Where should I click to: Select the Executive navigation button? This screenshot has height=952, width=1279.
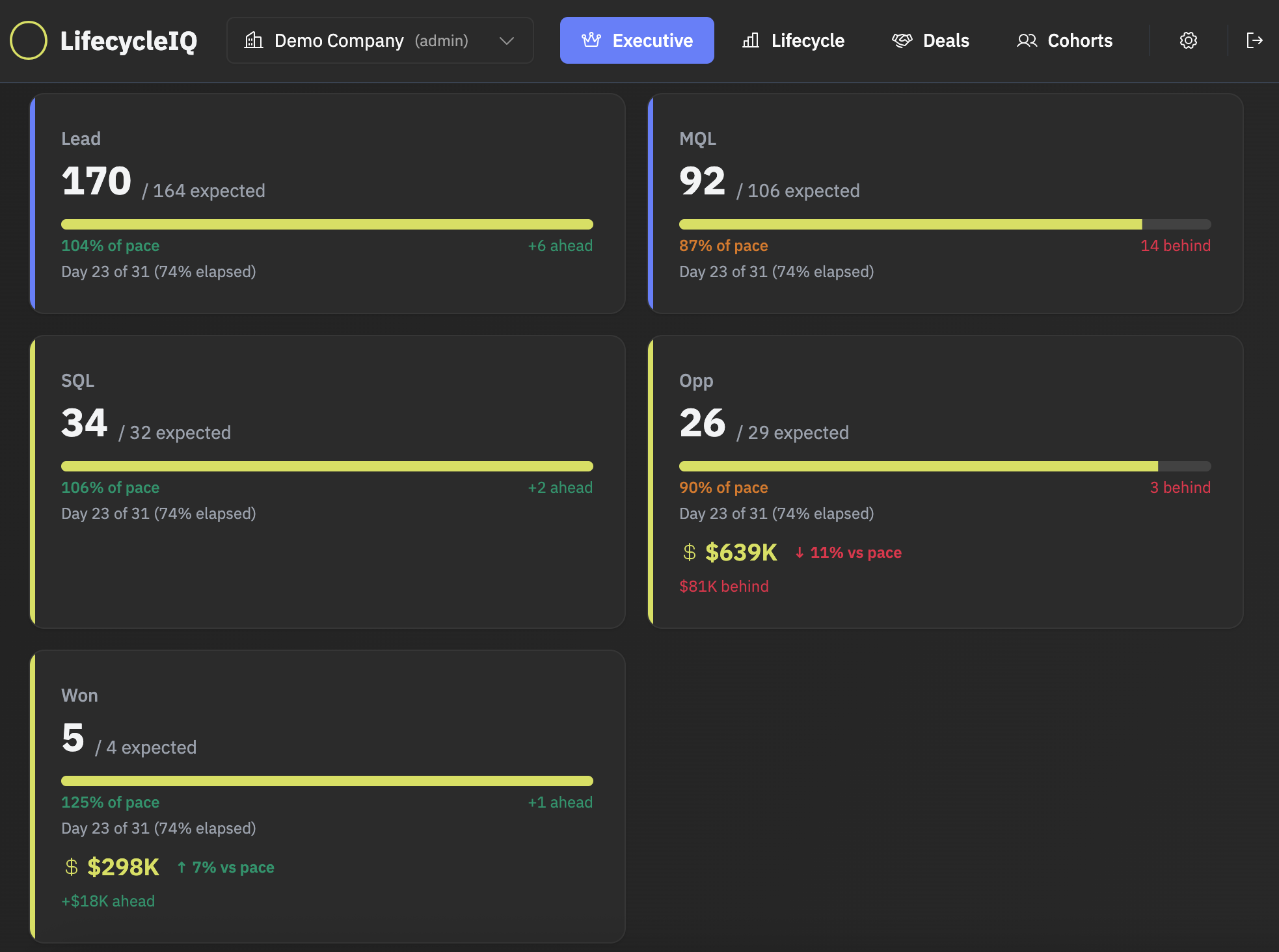pos(637,40)
